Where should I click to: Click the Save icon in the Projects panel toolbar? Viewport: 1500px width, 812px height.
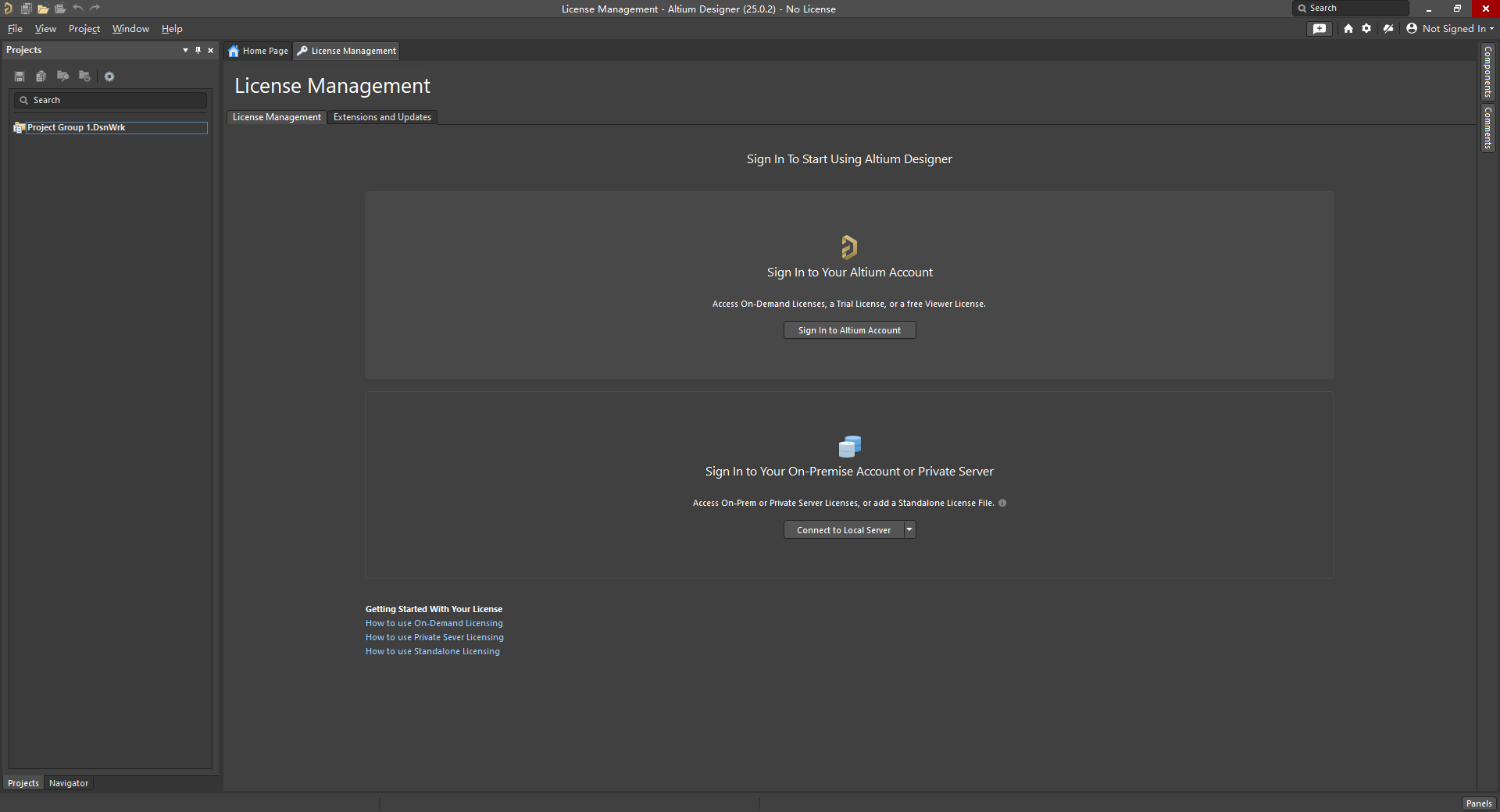20,77
